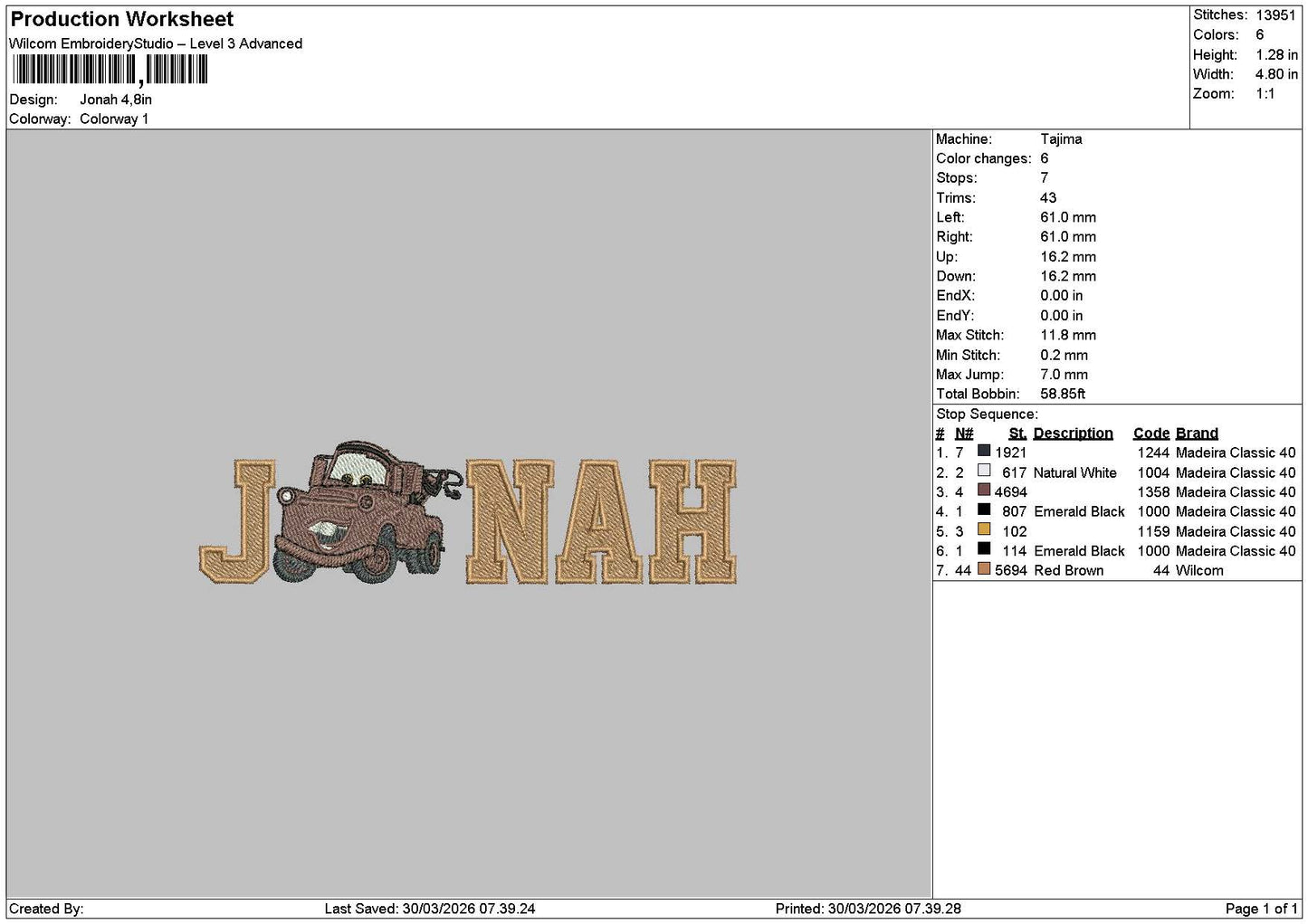
Task: Click the code 1358 cell
Action: tap(1153, 492)
